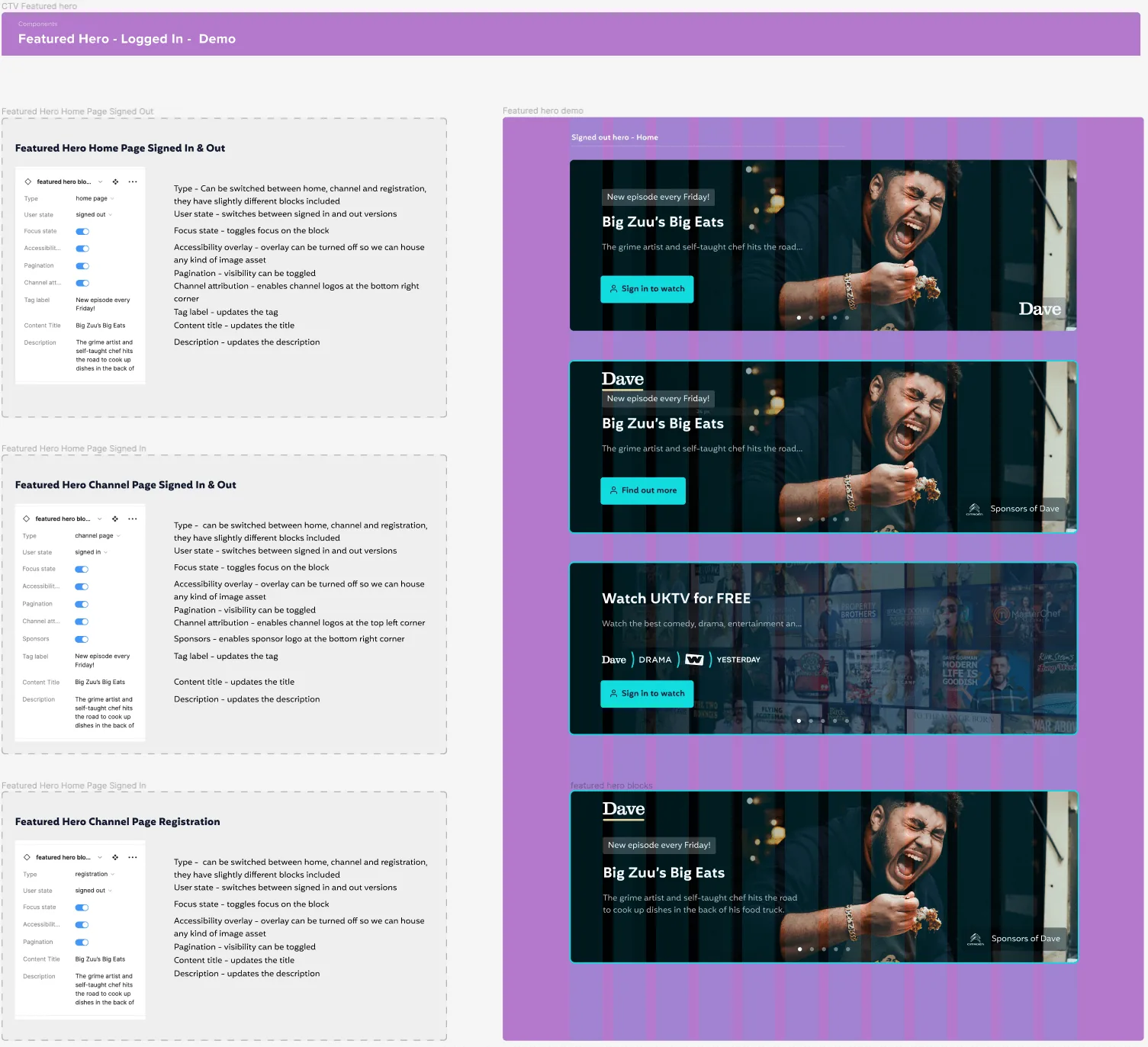Click Dave logo above the Find out more hero
Viewport: 1148px width, 1047px height.
622,379
